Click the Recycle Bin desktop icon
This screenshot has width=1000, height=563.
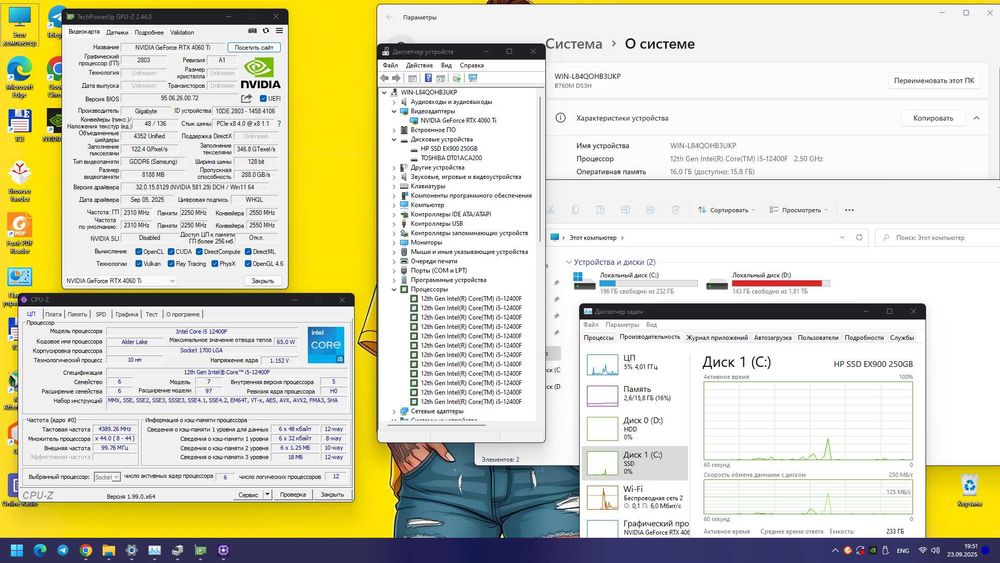click(x=969, y=491)
